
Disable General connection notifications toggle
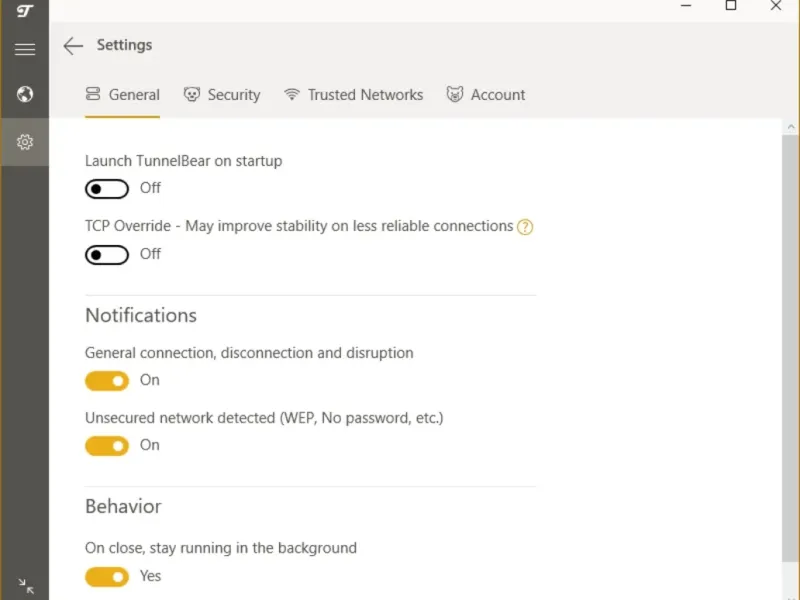[x=107, y=381]
